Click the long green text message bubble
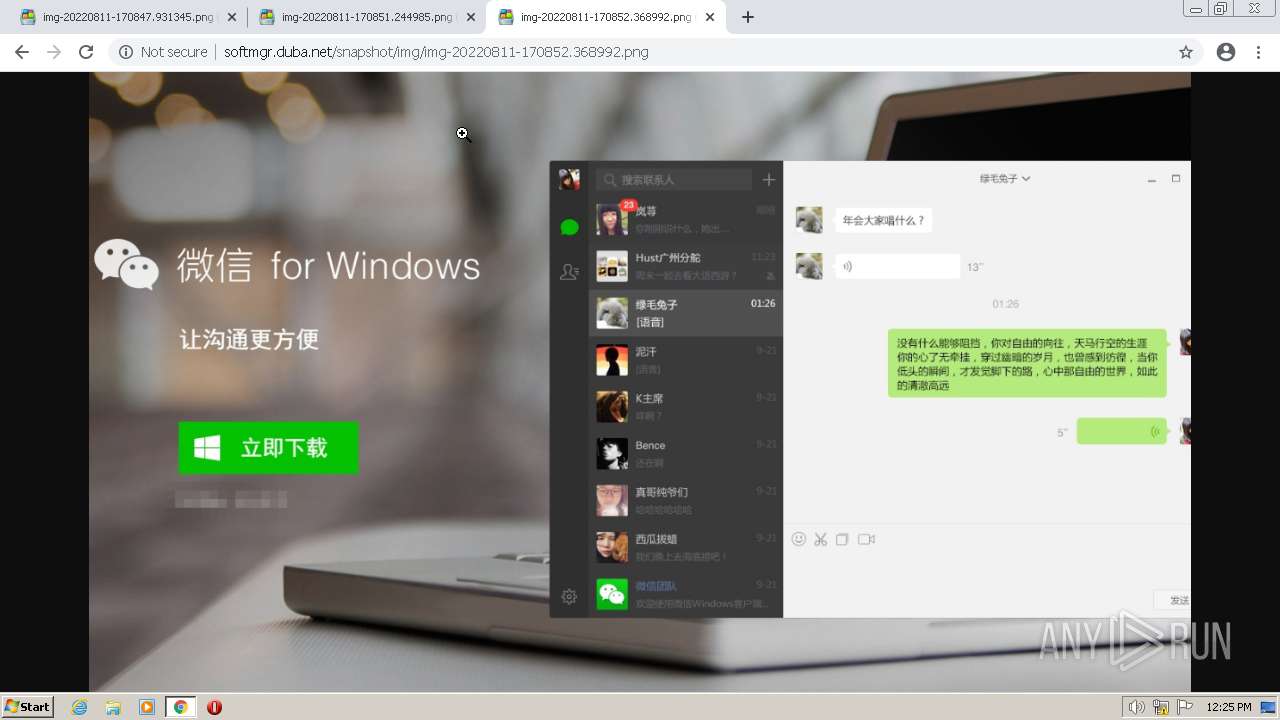 pos(1027,363)
